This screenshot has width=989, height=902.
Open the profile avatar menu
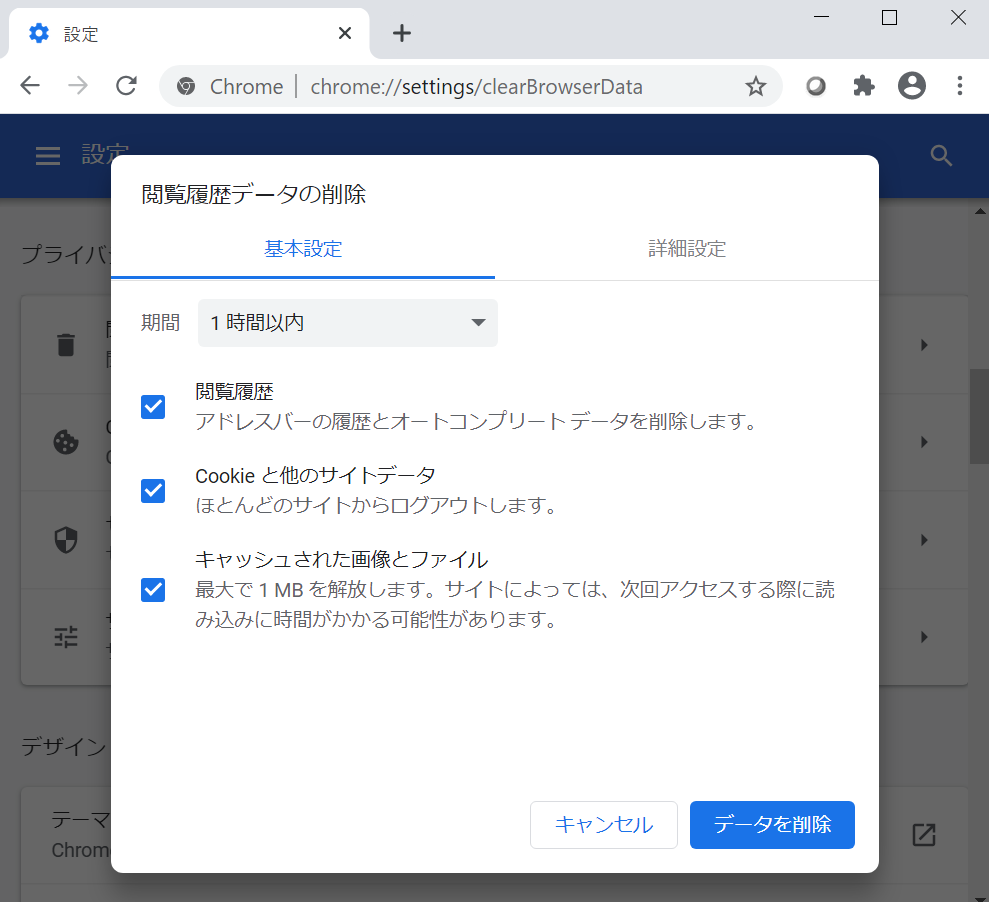coord(911,86)
